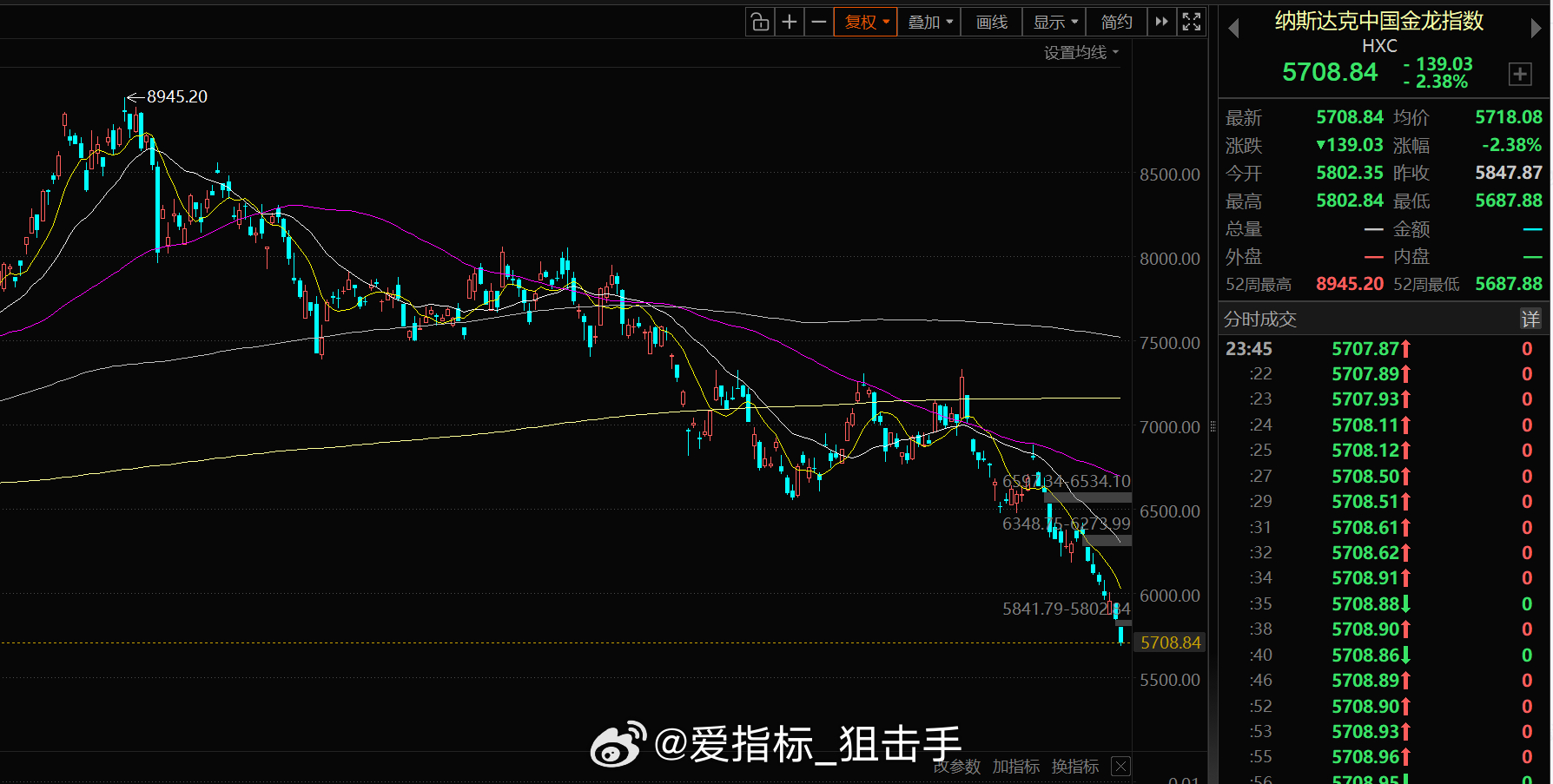Screen dimensions: 1553x784
Task: Click the 6597.34-6534.10 gap label
Action: coord(1067,481)
